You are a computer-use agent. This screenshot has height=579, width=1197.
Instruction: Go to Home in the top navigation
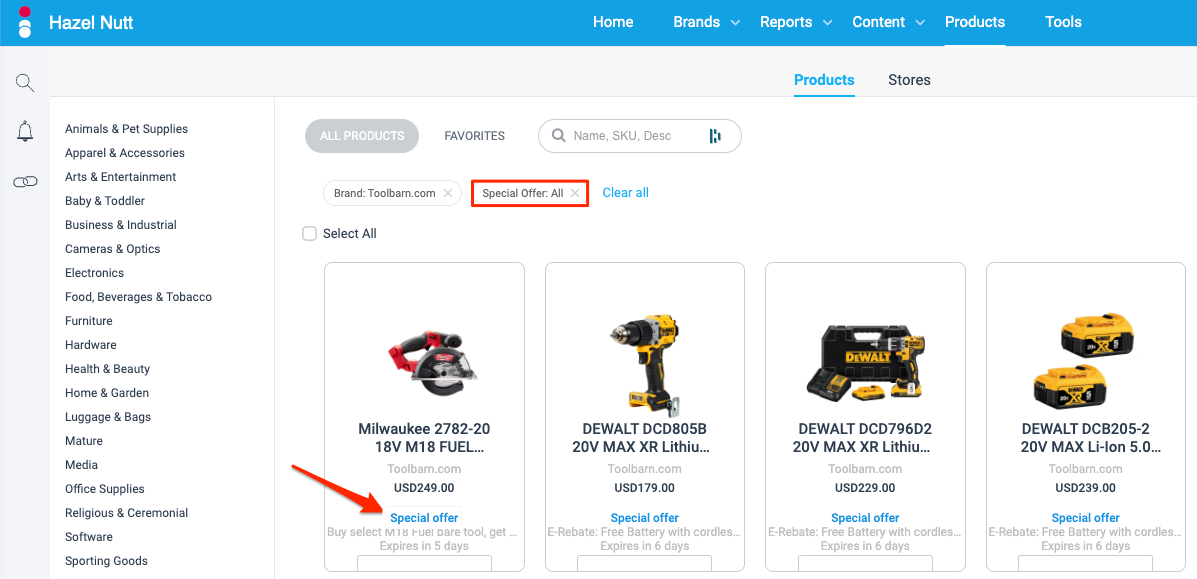613,22
